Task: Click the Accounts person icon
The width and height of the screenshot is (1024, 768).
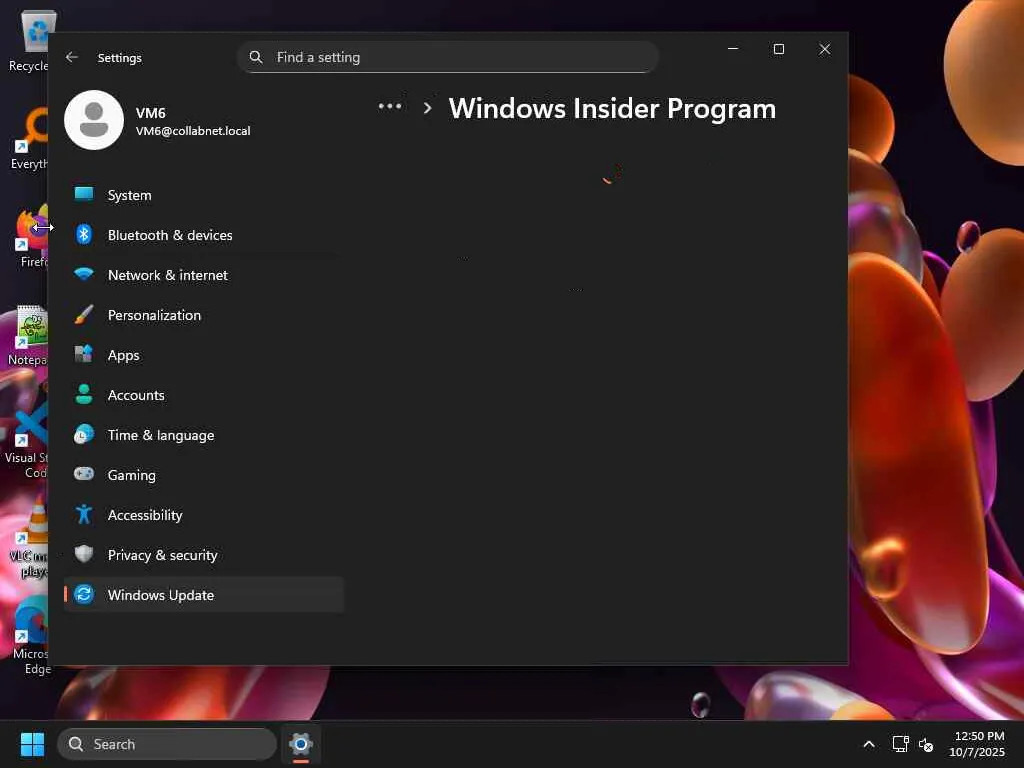Action: (84, 394)
